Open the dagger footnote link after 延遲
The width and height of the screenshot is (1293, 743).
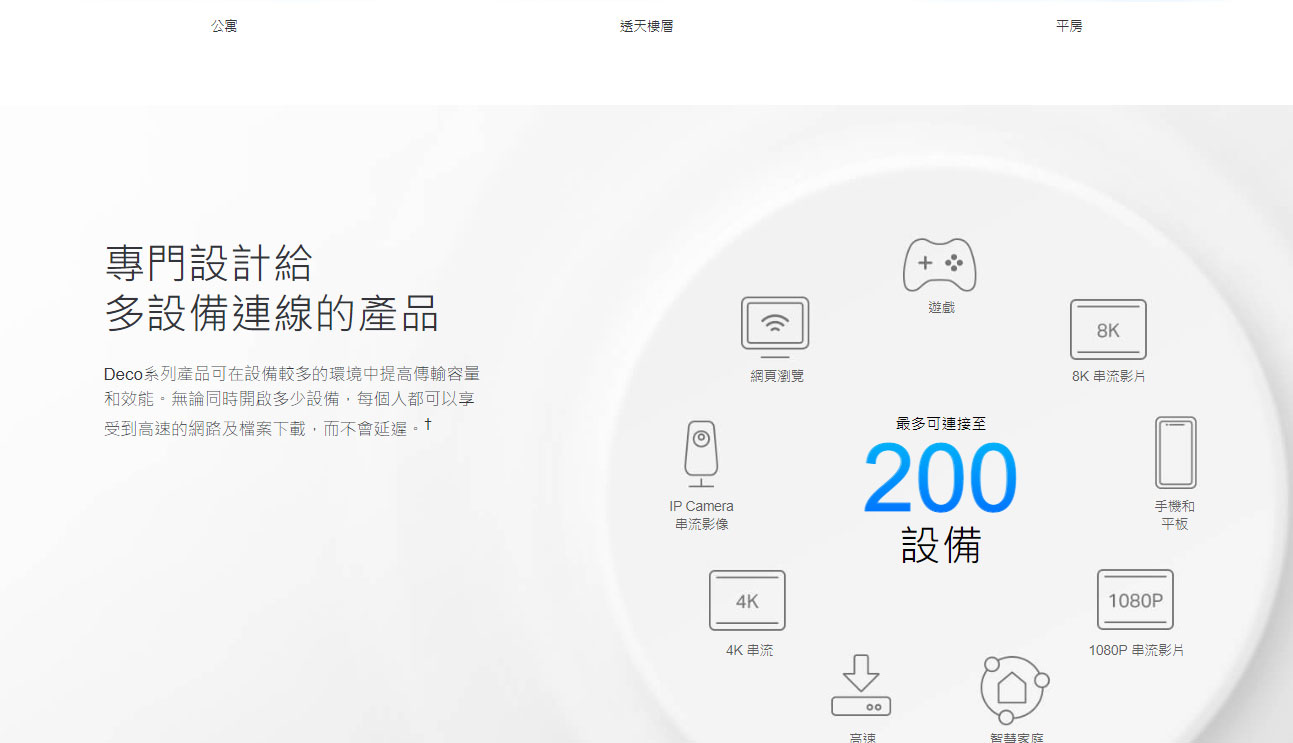pyautogui.click(x=428, y=424)
